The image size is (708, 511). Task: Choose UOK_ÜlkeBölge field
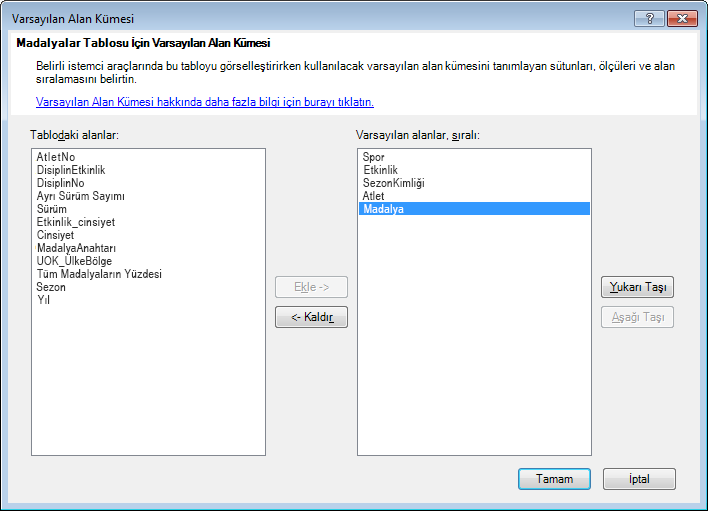[x=74, y=261]
